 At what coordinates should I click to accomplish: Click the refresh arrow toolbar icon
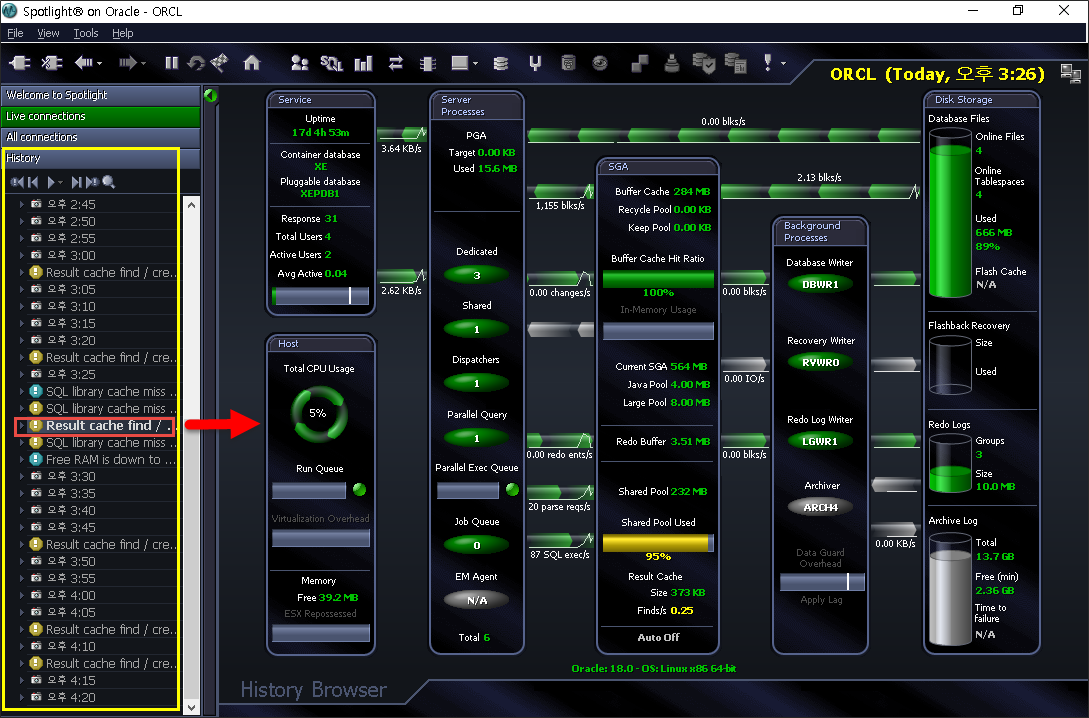(x=197, y=63)
